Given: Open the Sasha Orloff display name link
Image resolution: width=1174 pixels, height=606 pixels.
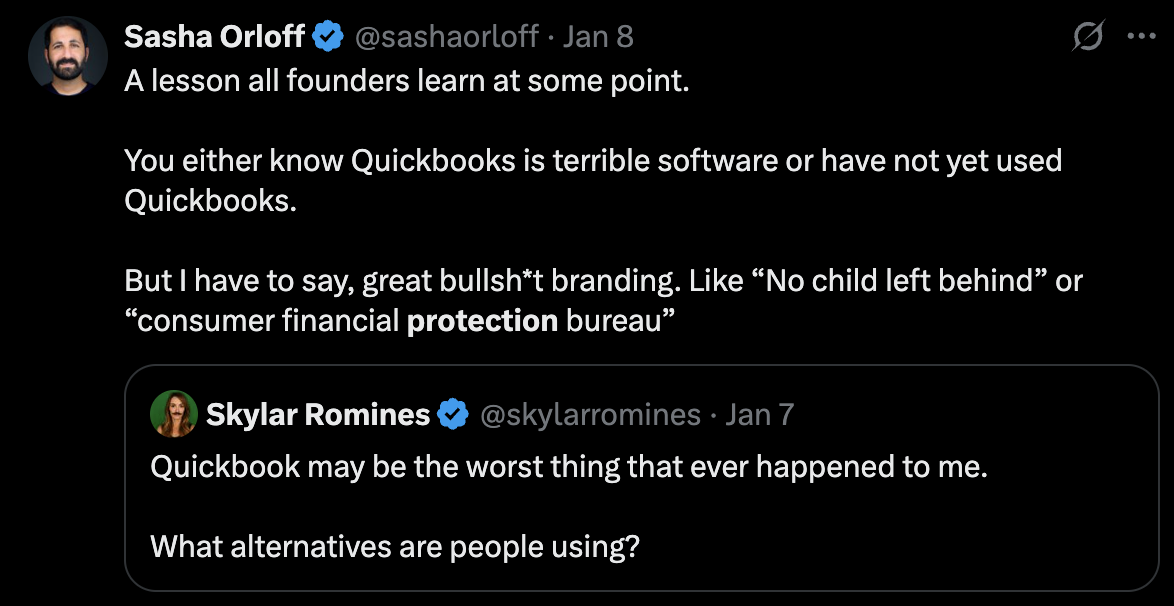Looking at the screenshot, I should coord(214,37).
